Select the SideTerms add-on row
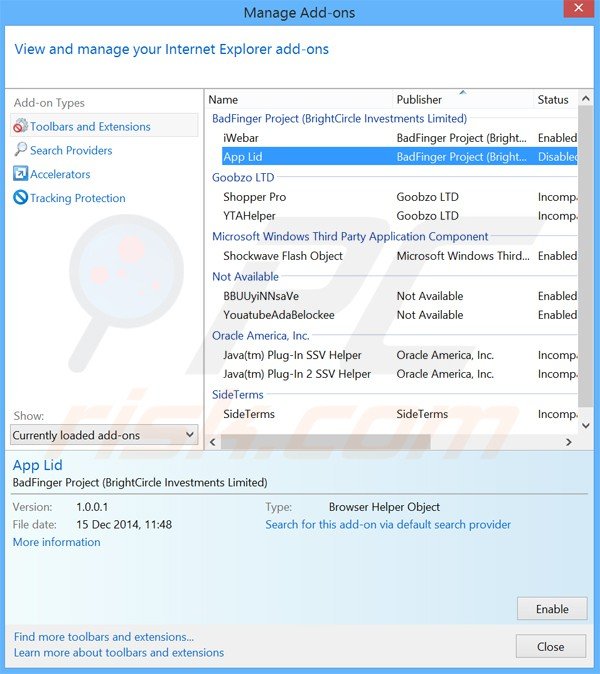The height and width of the screenshot is (674, 600). [399, 414]
